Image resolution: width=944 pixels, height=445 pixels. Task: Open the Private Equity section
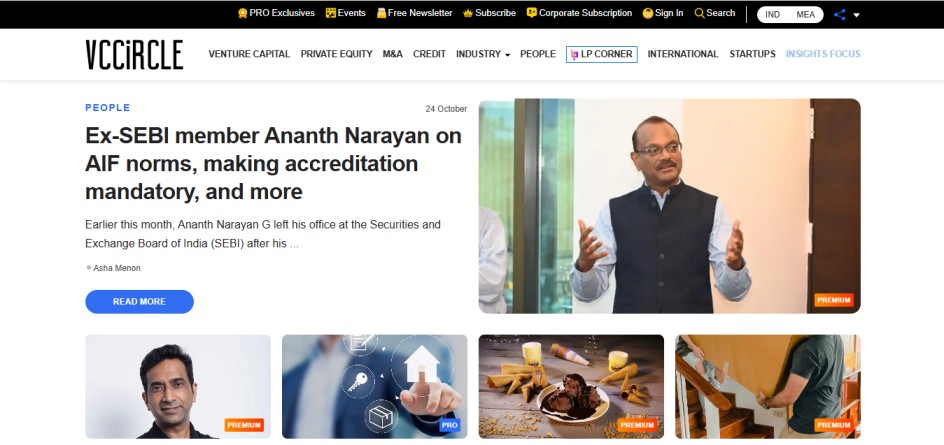[337, 54]
